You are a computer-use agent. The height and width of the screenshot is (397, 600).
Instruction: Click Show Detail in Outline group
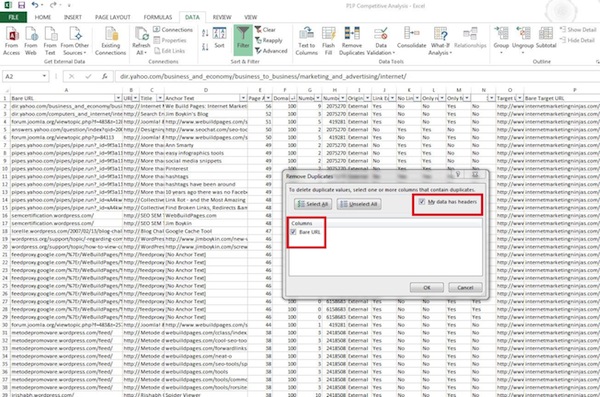pyautogui.click(x=578, y=29)
